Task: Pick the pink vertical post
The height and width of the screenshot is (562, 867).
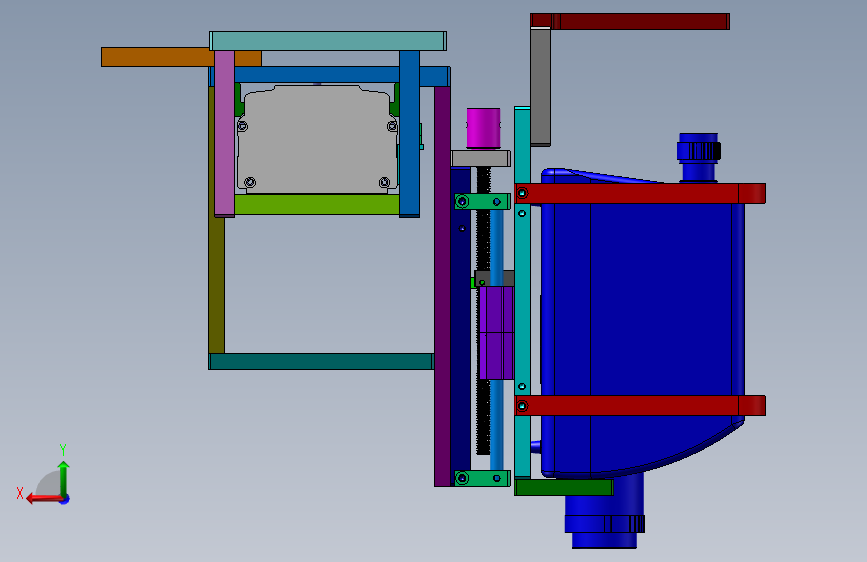Action: (x=224, y=133)
